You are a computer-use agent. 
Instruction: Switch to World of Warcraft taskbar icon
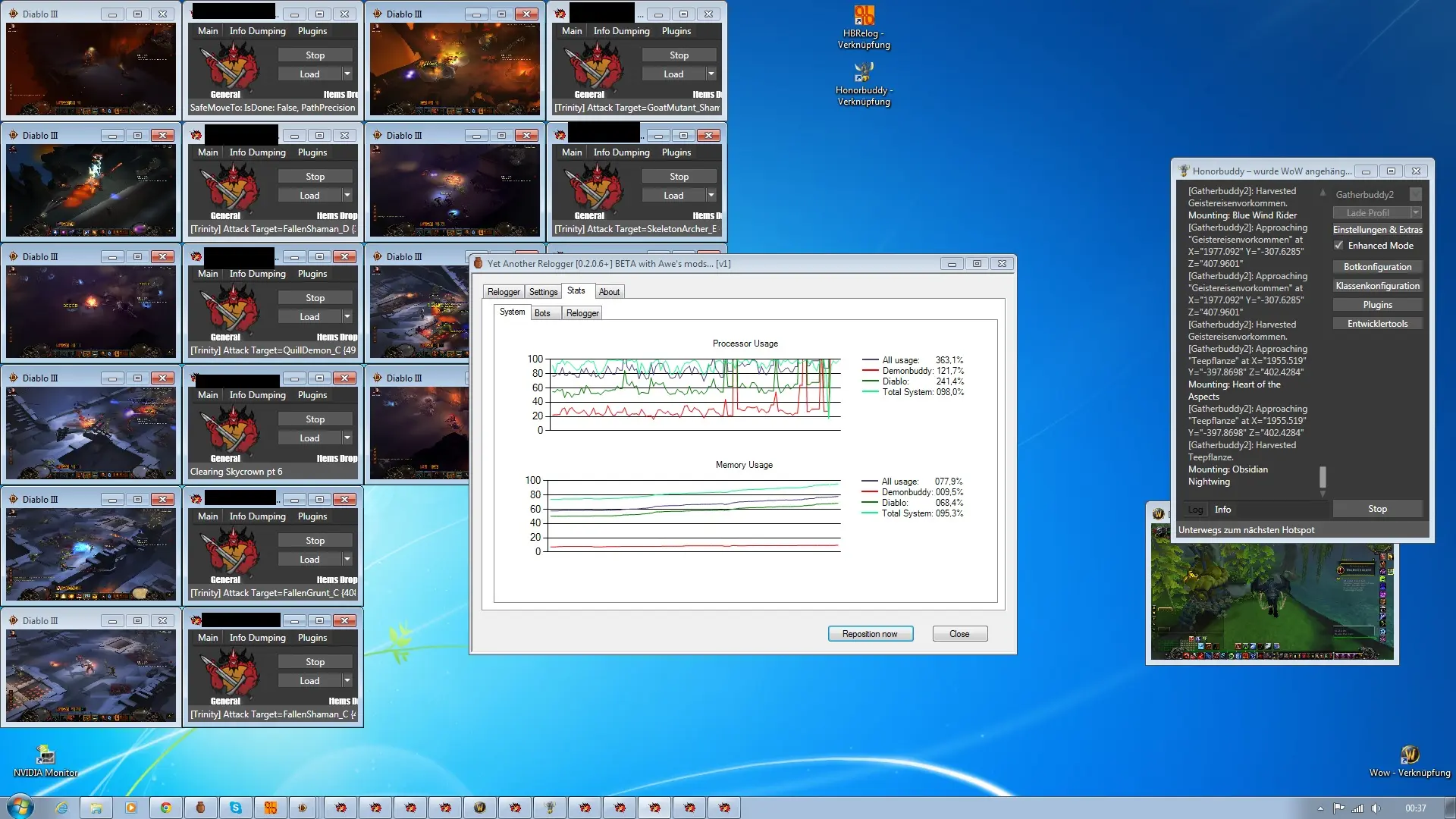tap(480, 808)
